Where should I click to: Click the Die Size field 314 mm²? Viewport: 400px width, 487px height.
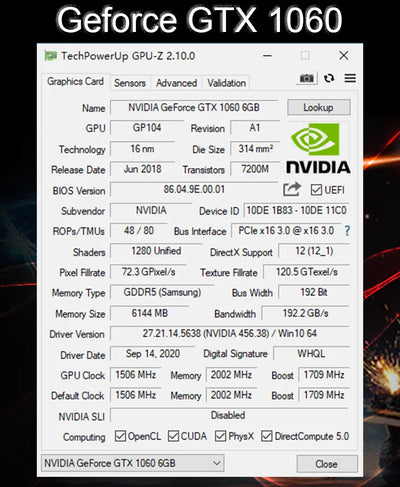(x=255, y=149)
